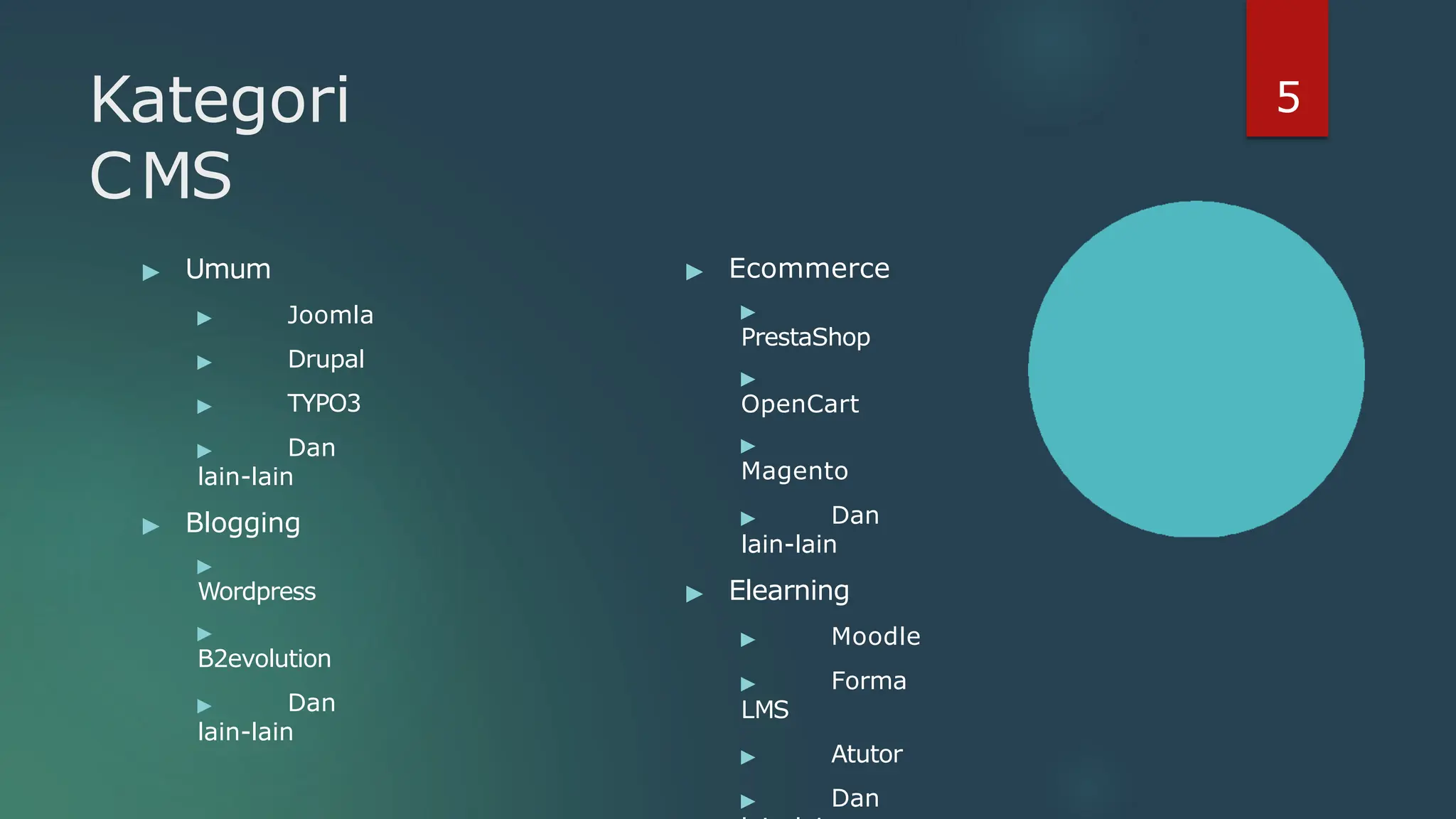Click the red slide number 5 badge
The image size is (1456, 819).
[1287, 68]
